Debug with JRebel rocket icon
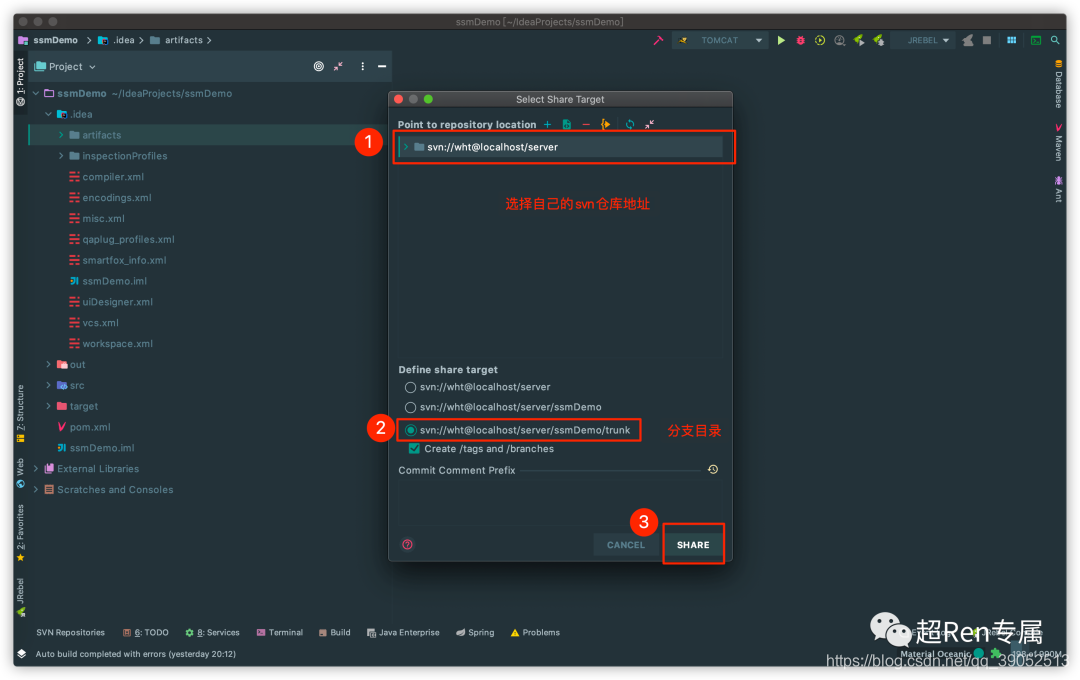 click(x=879, y=41)
